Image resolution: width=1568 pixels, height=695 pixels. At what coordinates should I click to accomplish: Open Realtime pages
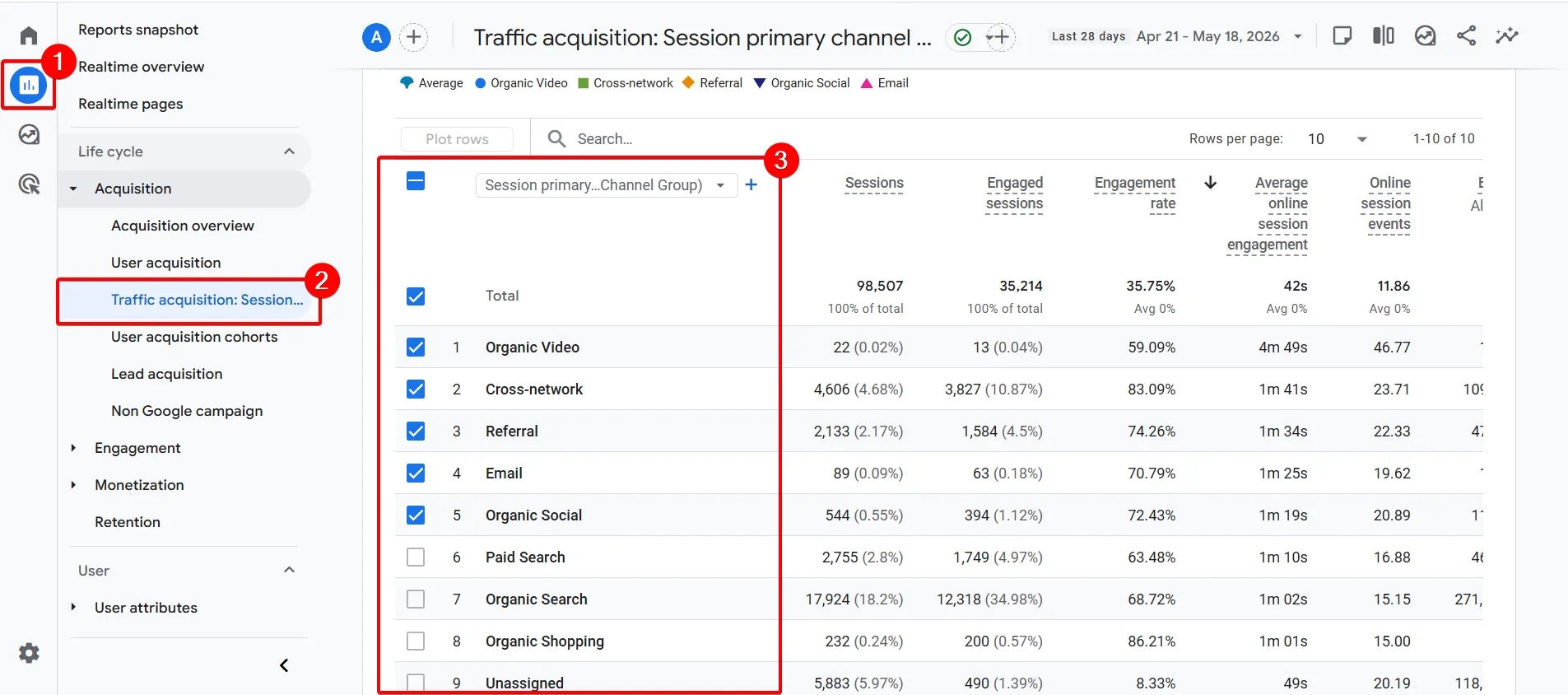(x=130, y=104)
